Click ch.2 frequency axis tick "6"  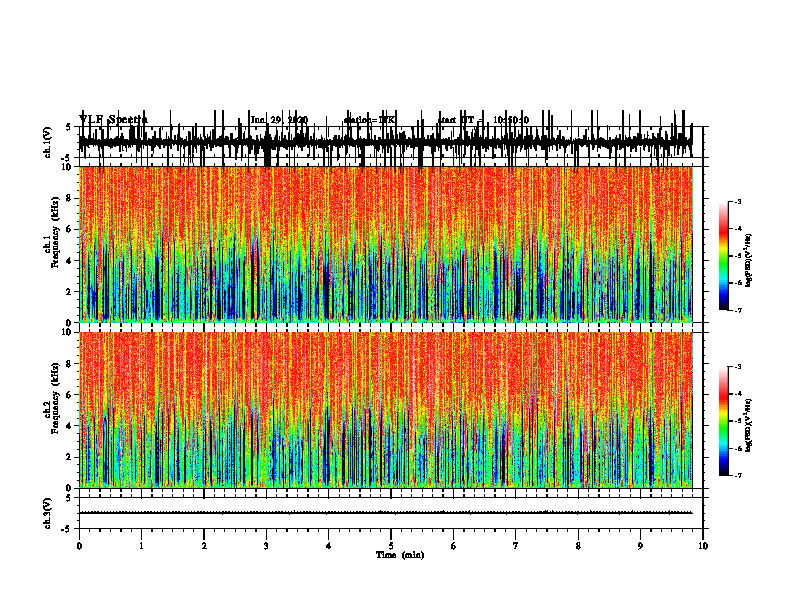point(69,395)
